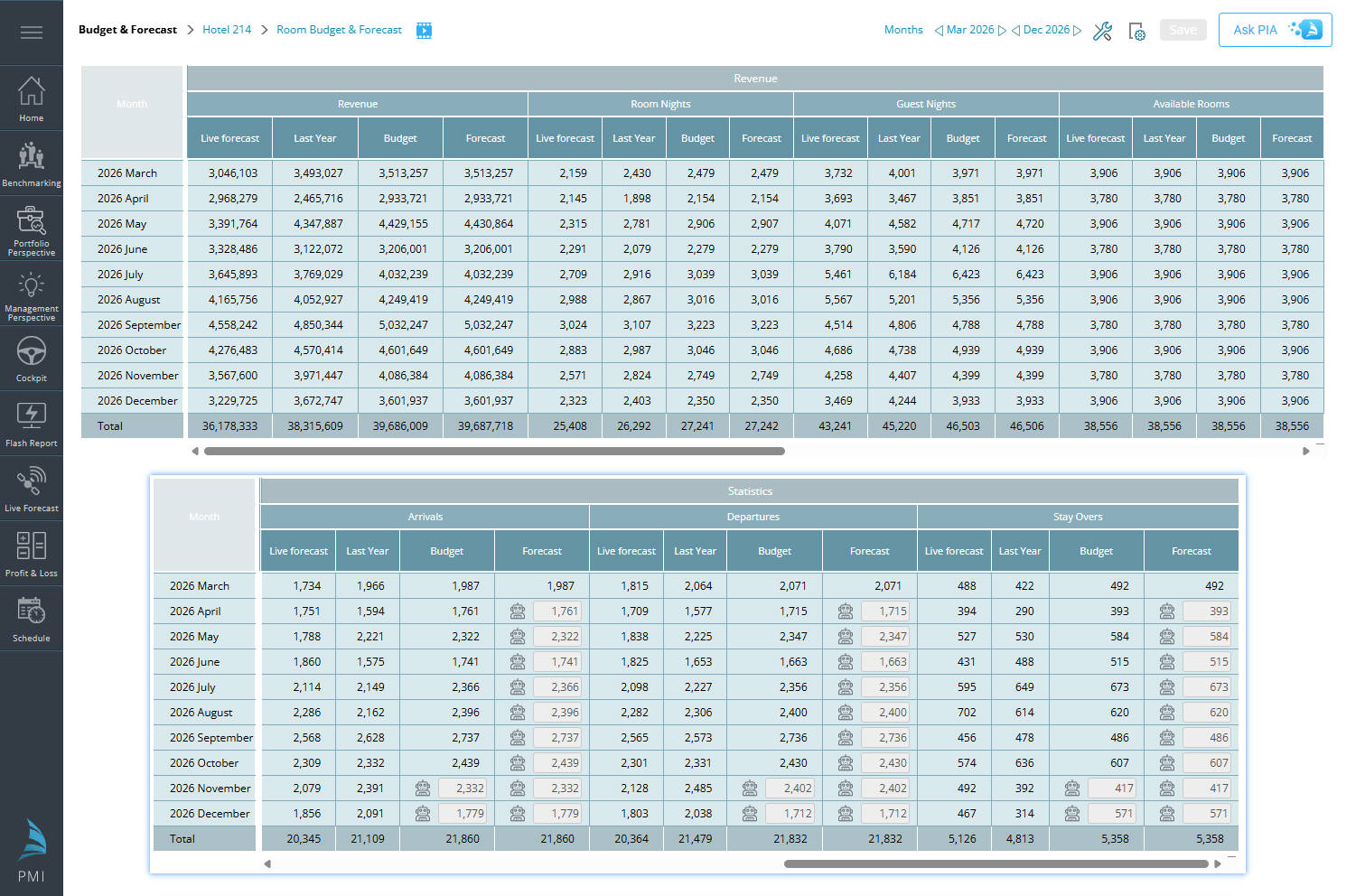Go to Portfolio Perspective
Screen dimensions: 1365x896
point(32,230)
